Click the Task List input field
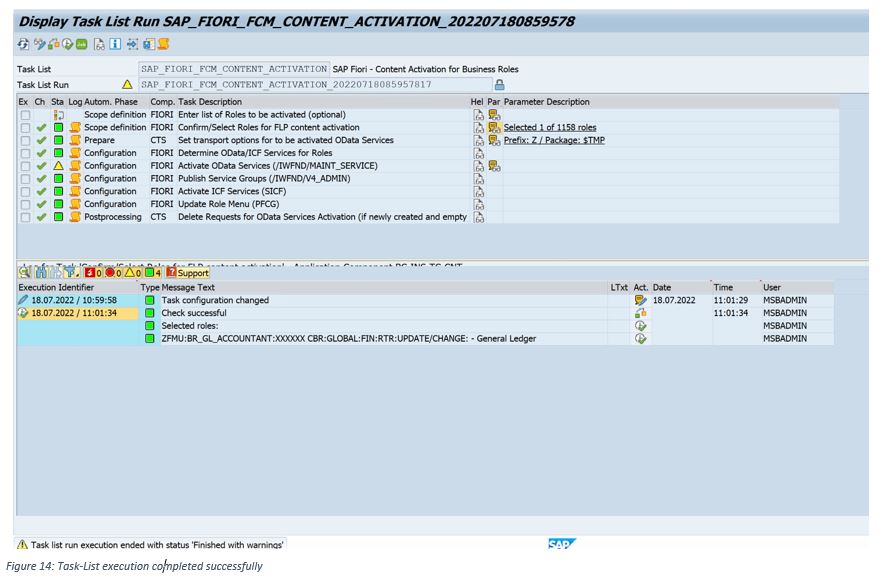Screen dimensions: 889x576 pyautogui.click(x=234, y=69)
